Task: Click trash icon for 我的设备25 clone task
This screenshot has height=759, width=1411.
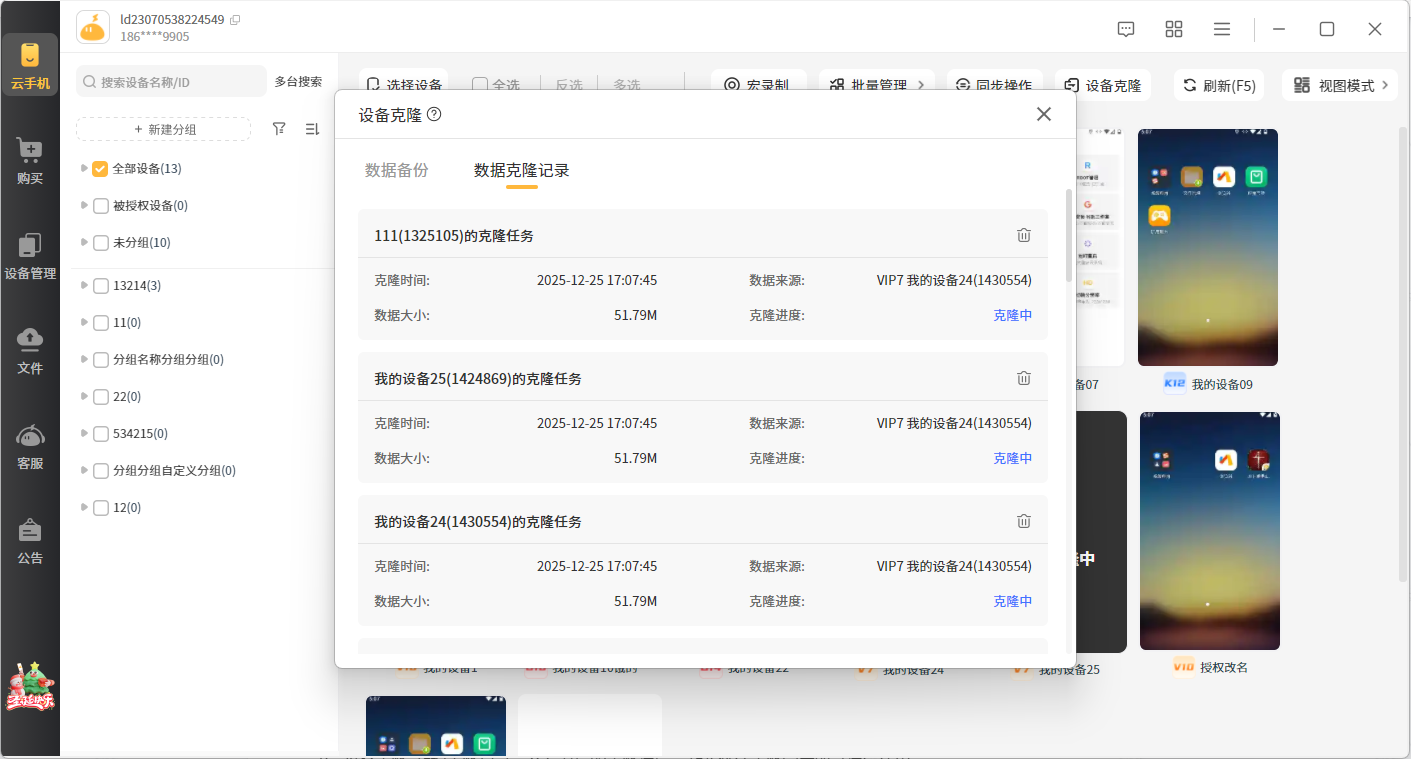Action: (x=1023, y=378)
